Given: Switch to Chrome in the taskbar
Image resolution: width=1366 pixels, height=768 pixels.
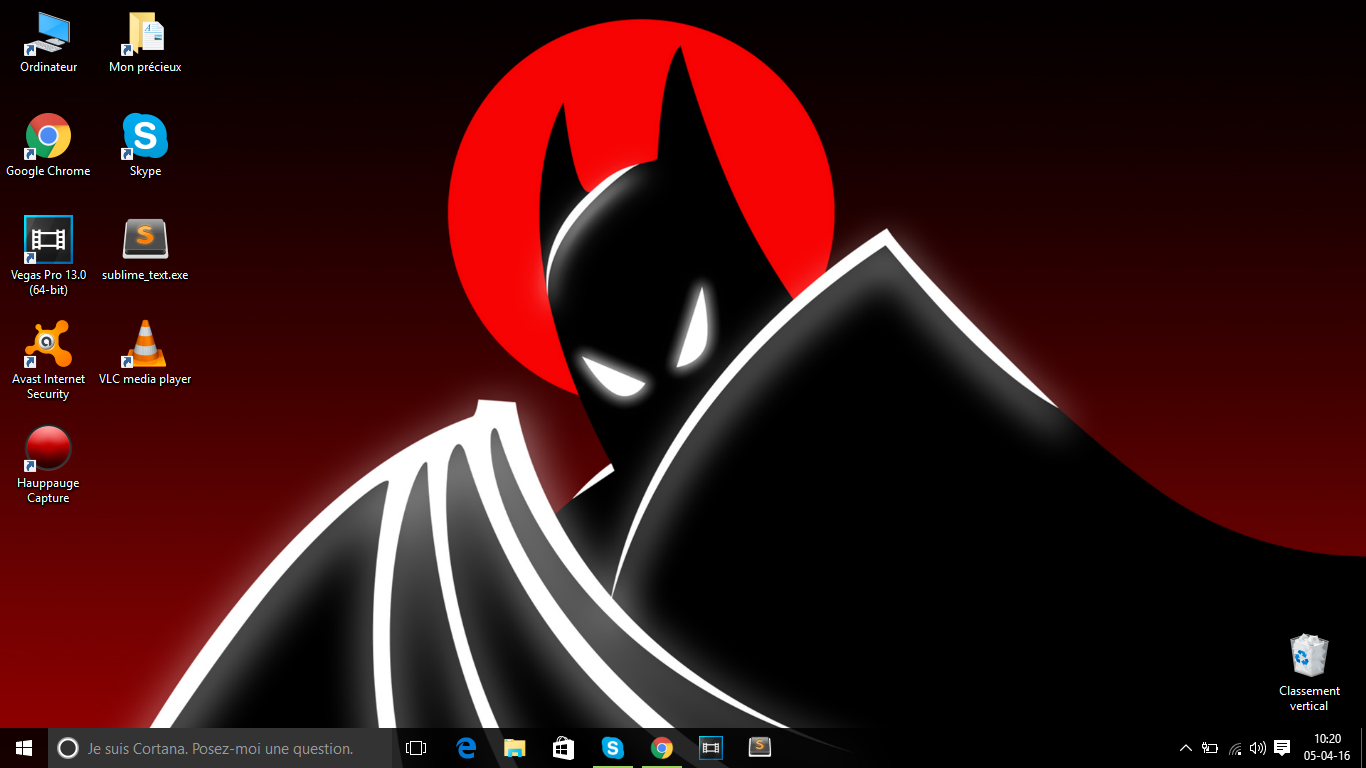Looking at the screenshot, I should [662, 748].
